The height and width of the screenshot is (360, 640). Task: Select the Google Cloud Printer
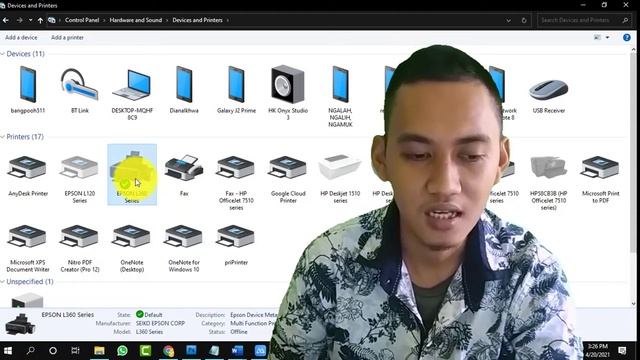[x=288, y=179]
